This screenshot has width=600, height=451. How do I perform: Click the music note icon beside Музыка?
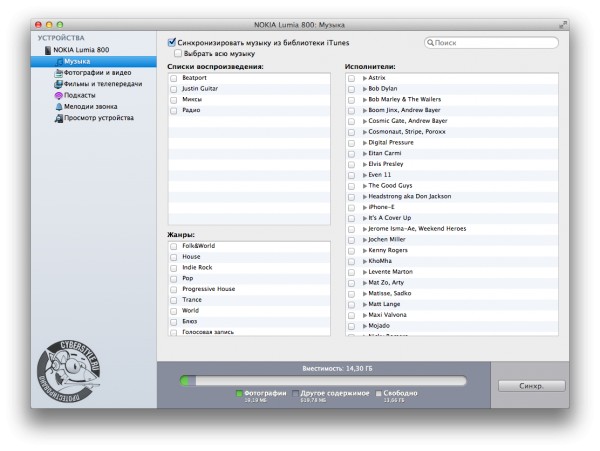click(59, 62)
